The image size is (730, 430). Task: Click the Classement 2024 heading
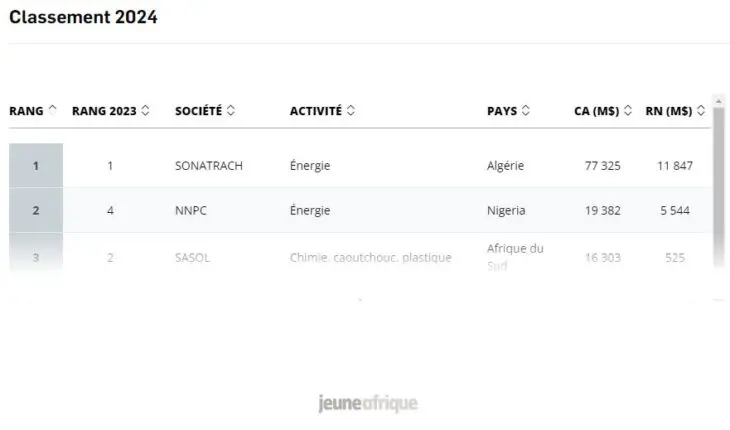point(83,17)
